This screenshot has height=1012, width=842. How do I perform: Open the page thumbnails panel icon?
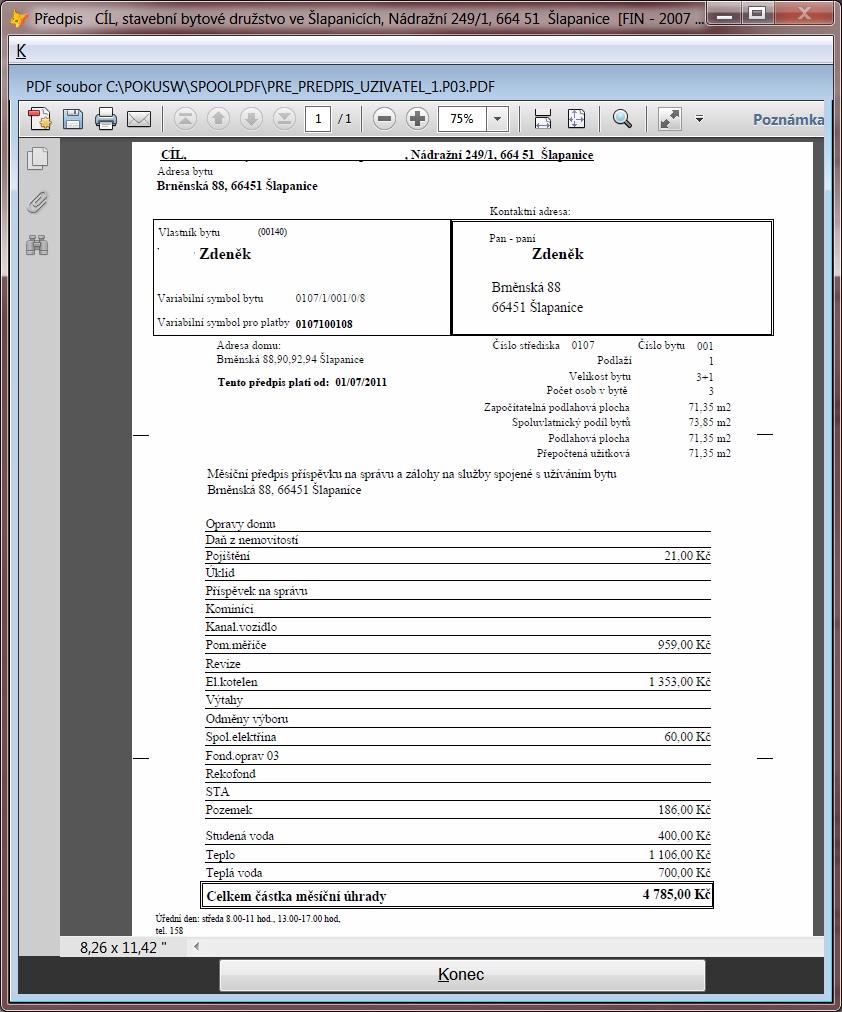tap(37, 159)
